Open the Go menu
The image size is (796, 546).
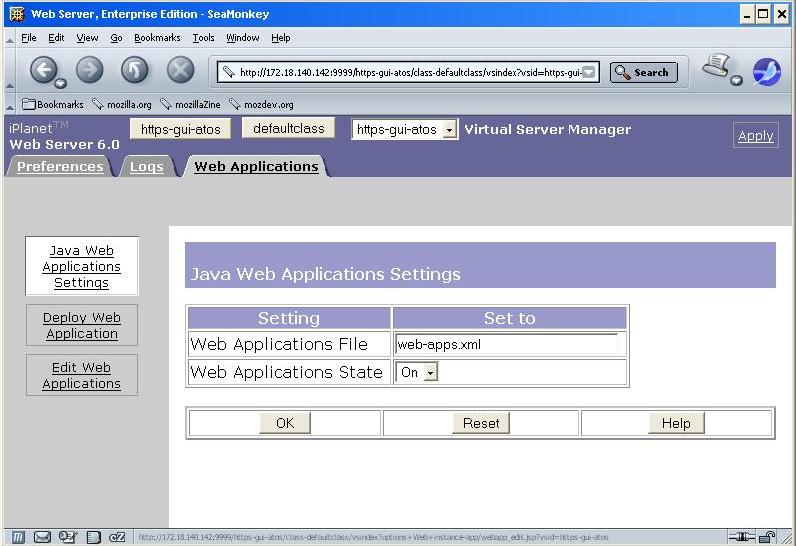(116, 38)
